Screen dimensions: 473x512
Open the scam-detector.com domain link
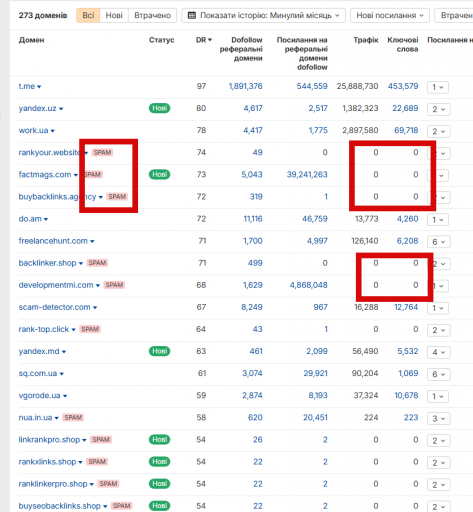[54, 307]
